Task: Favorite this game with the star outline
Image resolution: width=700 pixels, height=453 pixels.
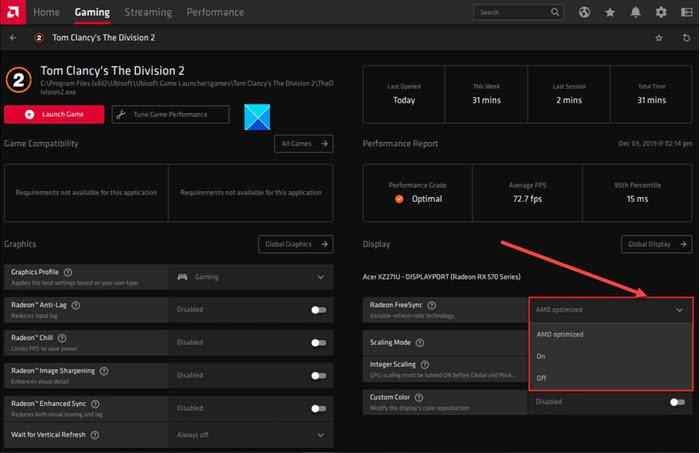Action: pos(659,38)
